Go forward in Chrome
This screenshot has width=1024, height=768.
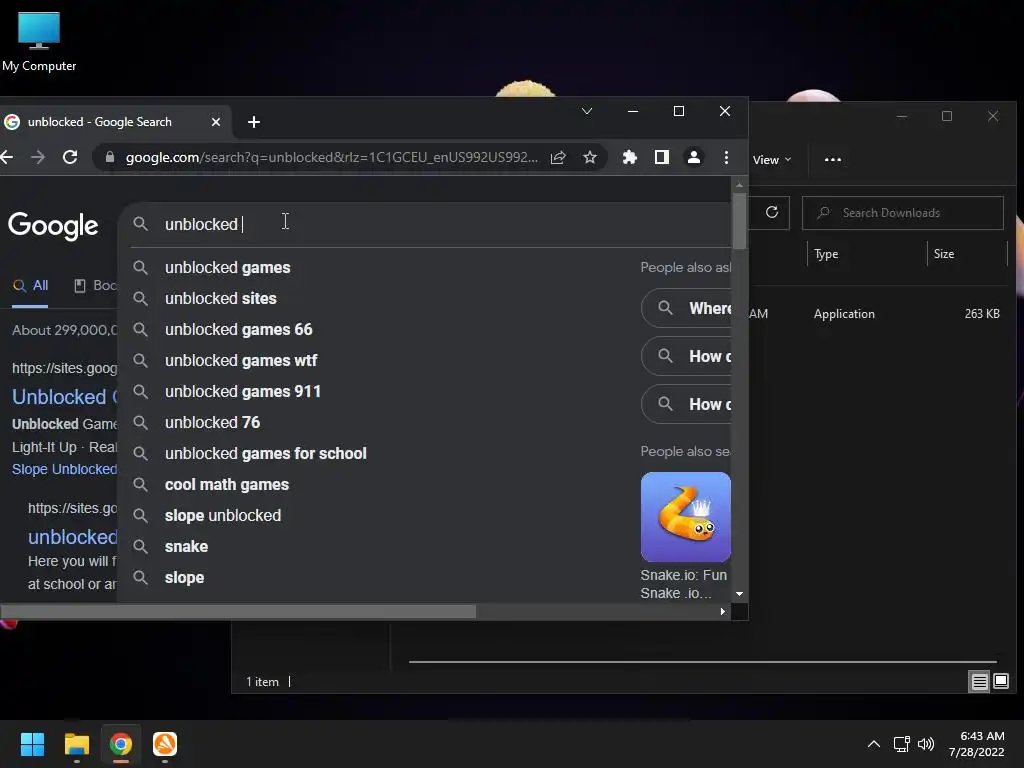(38, 157)
